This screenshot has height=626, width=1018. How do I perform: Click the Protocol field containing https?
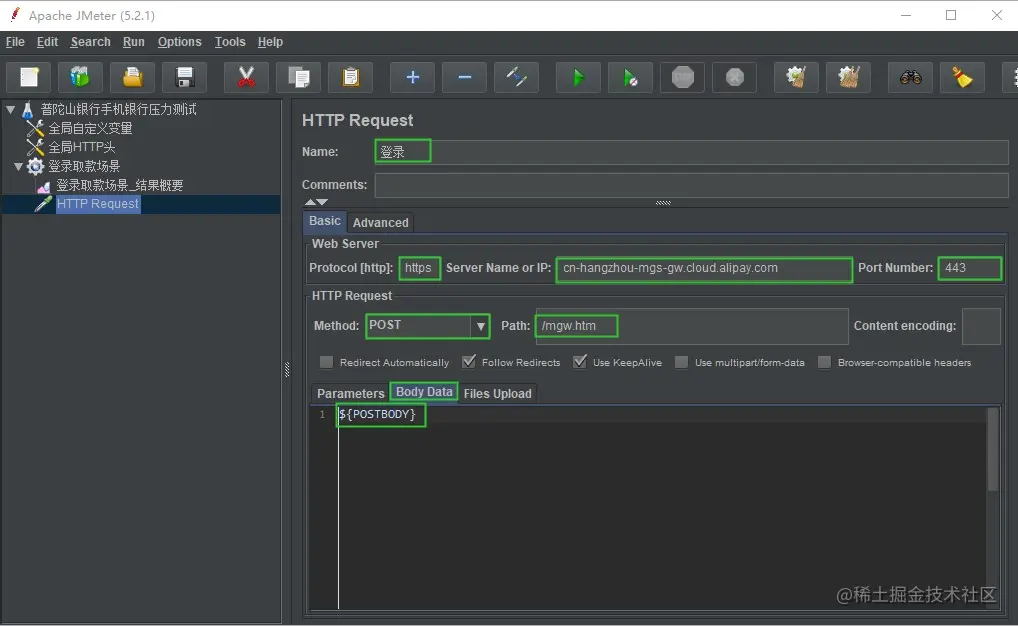pyautogui.click(x=419, y=268)
